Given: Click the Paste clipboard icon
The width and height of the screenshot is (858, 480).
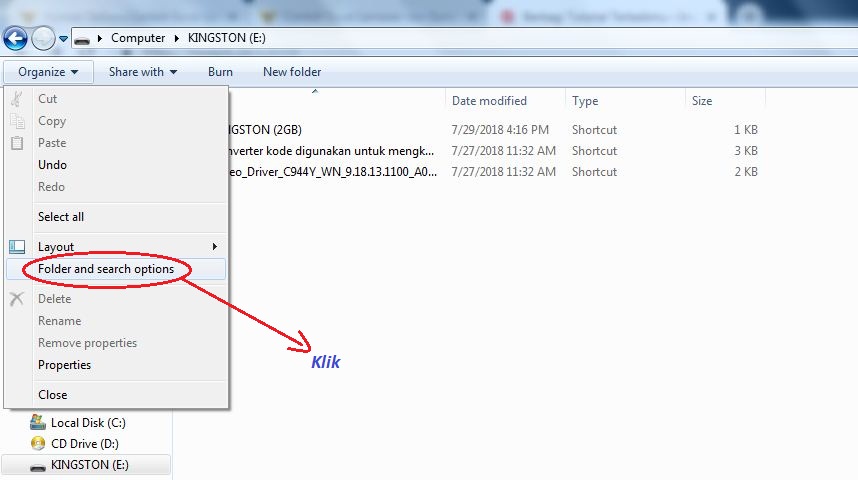Looking at the screenshot, I should point(17,143).
